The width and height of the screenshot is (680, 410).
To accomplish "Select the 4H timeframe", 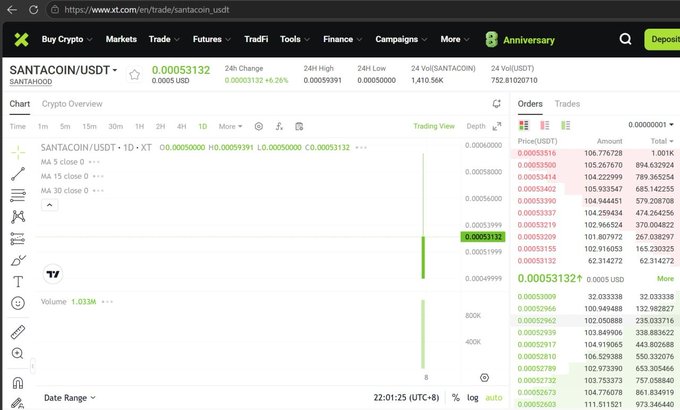I will (182, 127).
